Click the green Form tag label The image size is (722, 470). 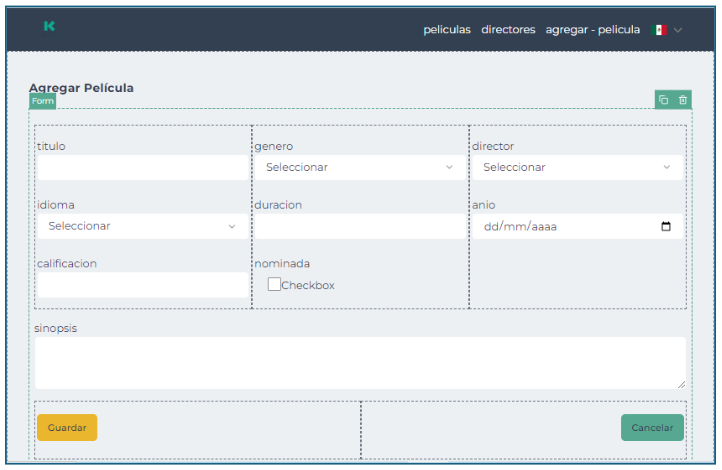point(42,101)
